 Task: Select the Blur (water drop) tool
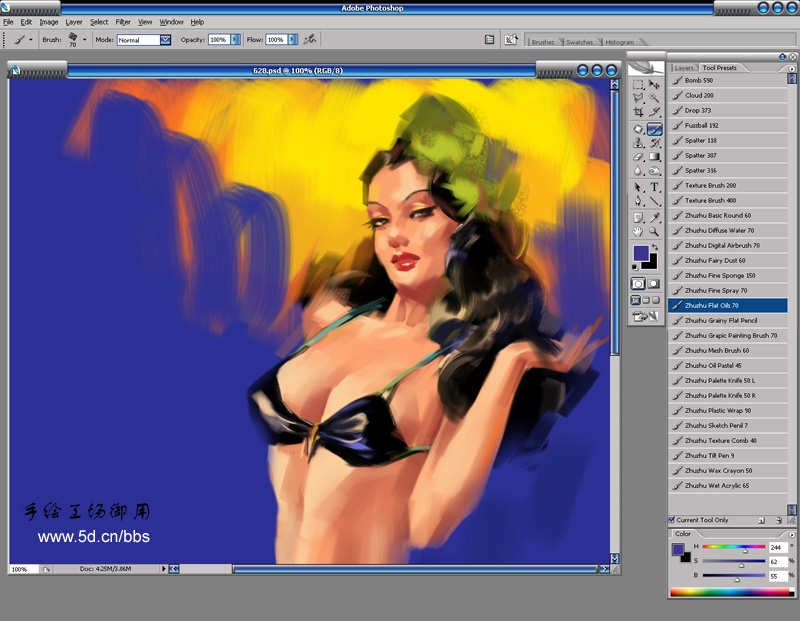(638, 171)
